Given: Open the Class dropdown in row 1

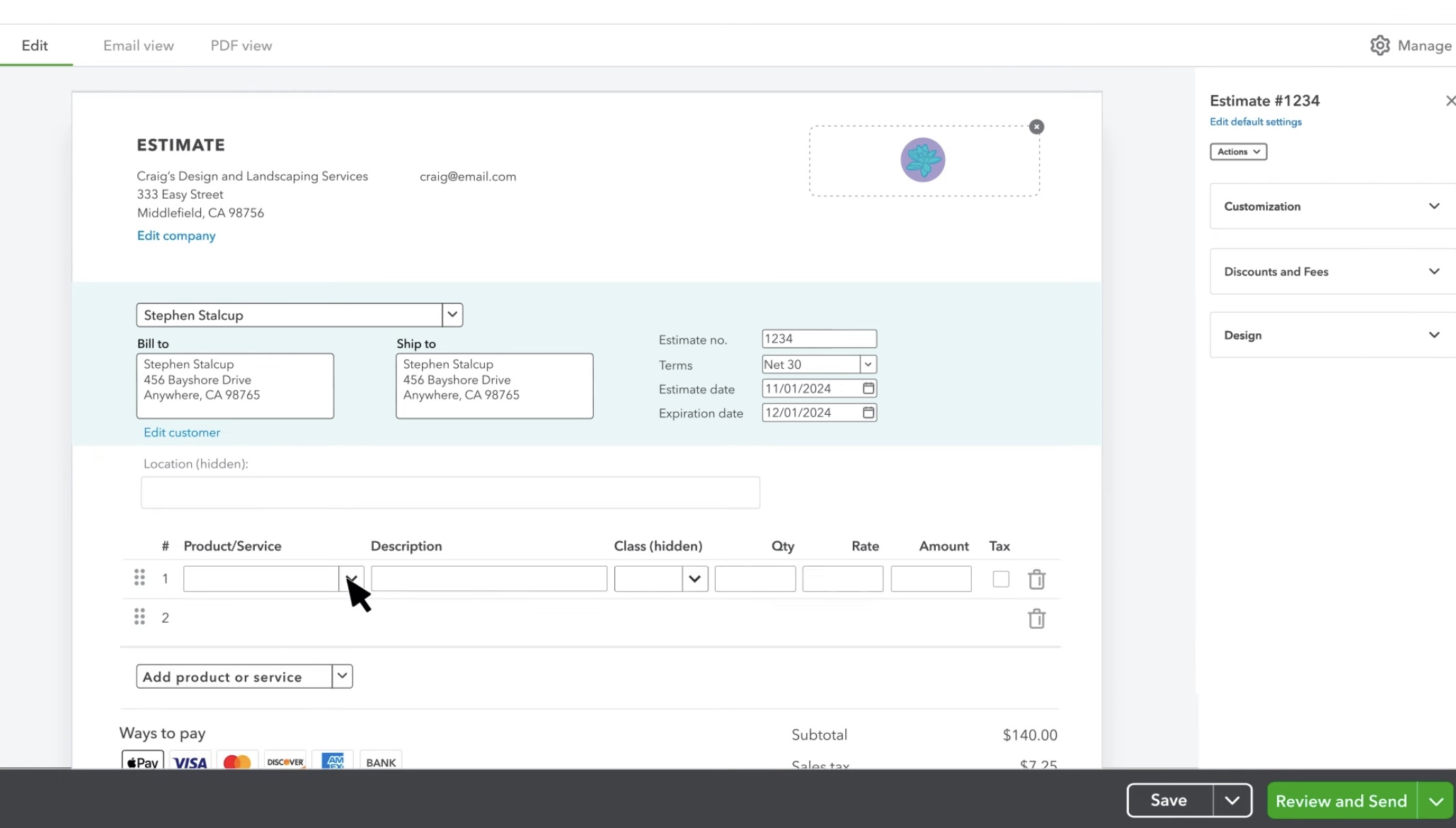Looking at the screenshot, I should click(x=694, y=579).
